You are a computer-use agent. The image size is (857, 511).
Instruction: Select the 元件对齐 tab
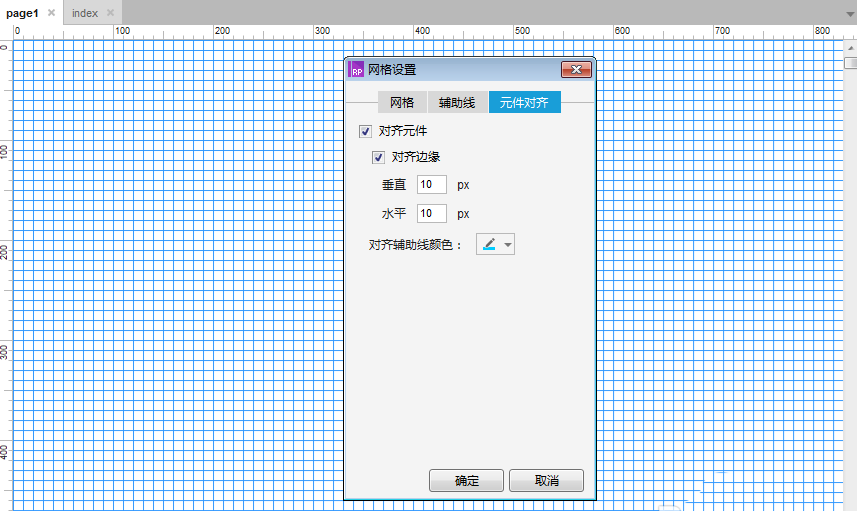524,102
